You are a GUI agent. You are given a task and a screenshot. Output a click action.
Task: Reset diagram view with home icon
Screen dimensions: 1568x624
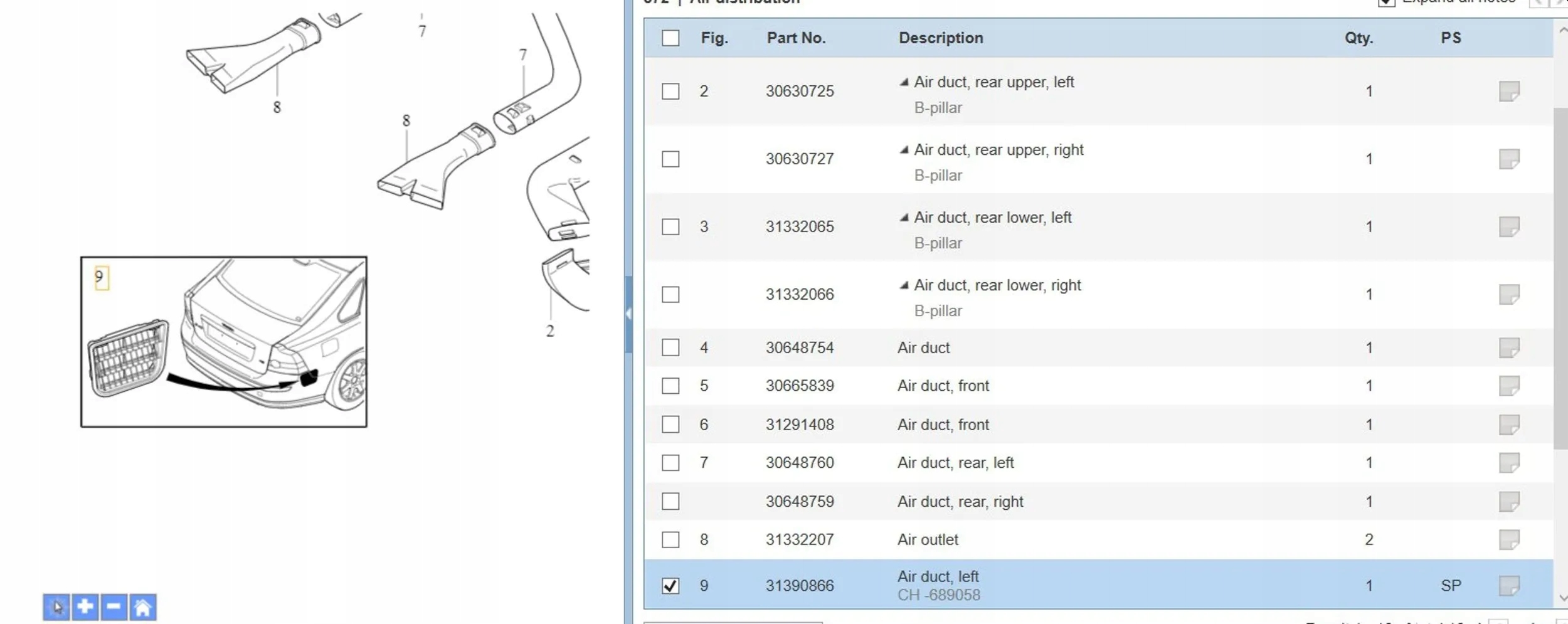point(143,607)
